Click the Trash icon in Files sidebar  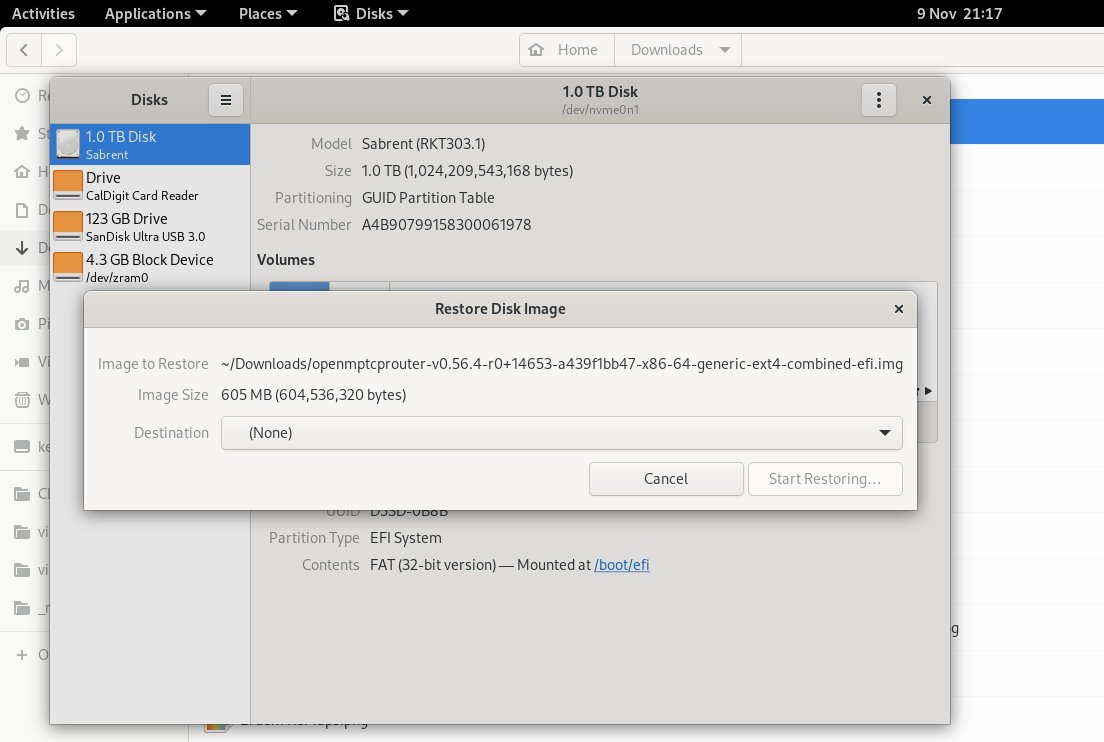(x=23, y=400)
